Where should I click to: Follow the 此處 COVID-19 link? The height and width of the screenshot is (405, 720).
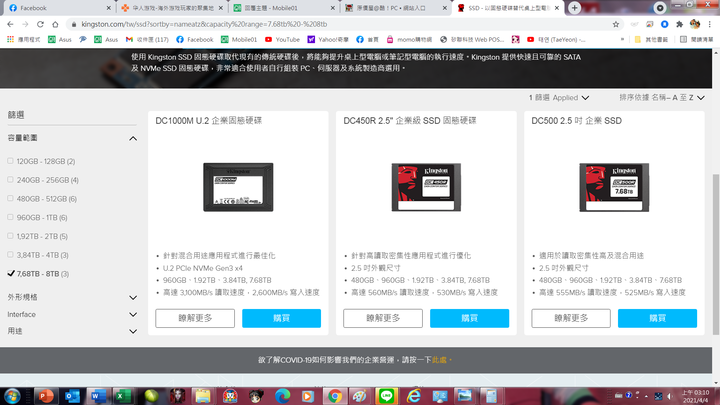(439, 360)
